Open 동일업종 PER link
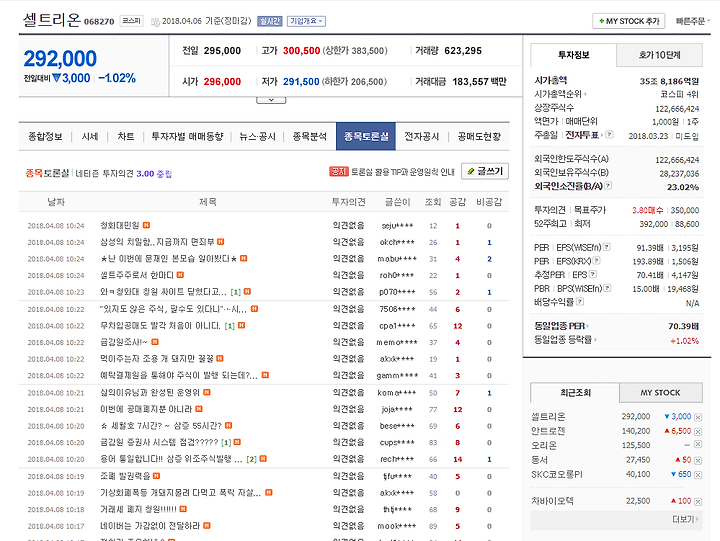Image resolution: width=720 pixels, height=541 pixels. (x=561, y=326)
